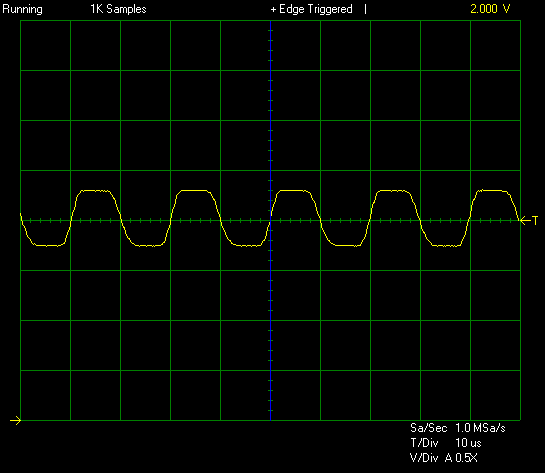Viewport: 545px width, 473px height.
Task: Click the vertical bar after Edge Triggered text
Action: [365, 9]
